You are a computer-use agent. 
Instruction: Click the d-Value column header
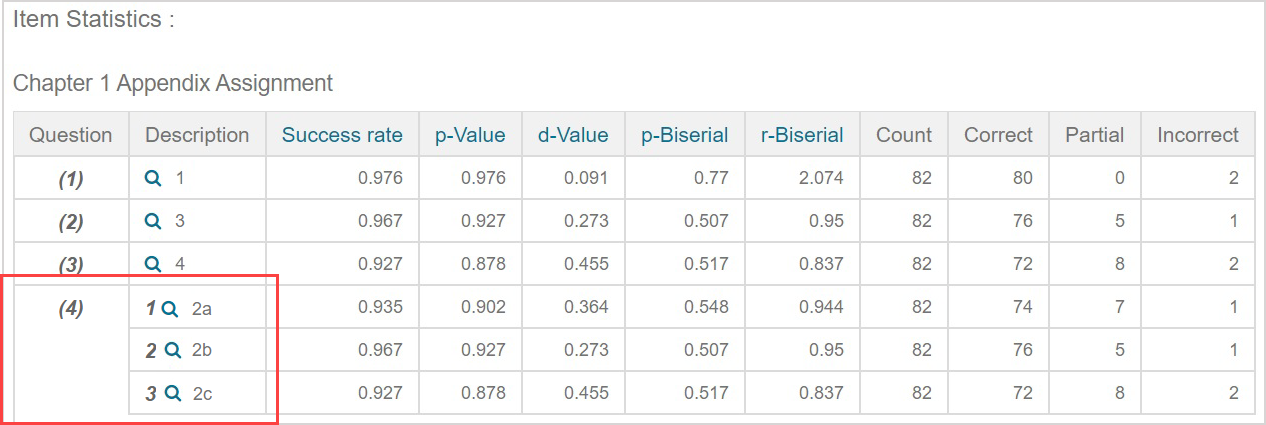tap(573, 135)
